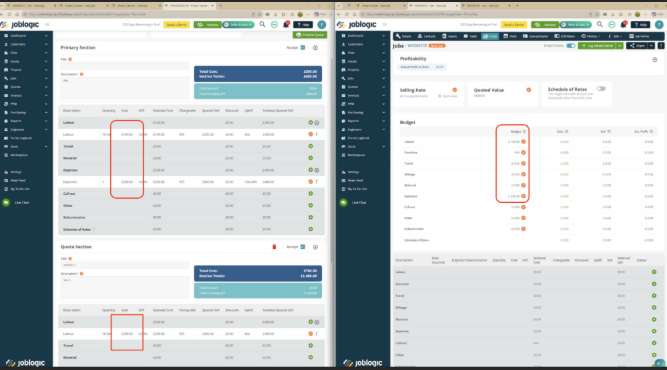
Task: Open the notifications bell in the right window
Action: (624, 25)
